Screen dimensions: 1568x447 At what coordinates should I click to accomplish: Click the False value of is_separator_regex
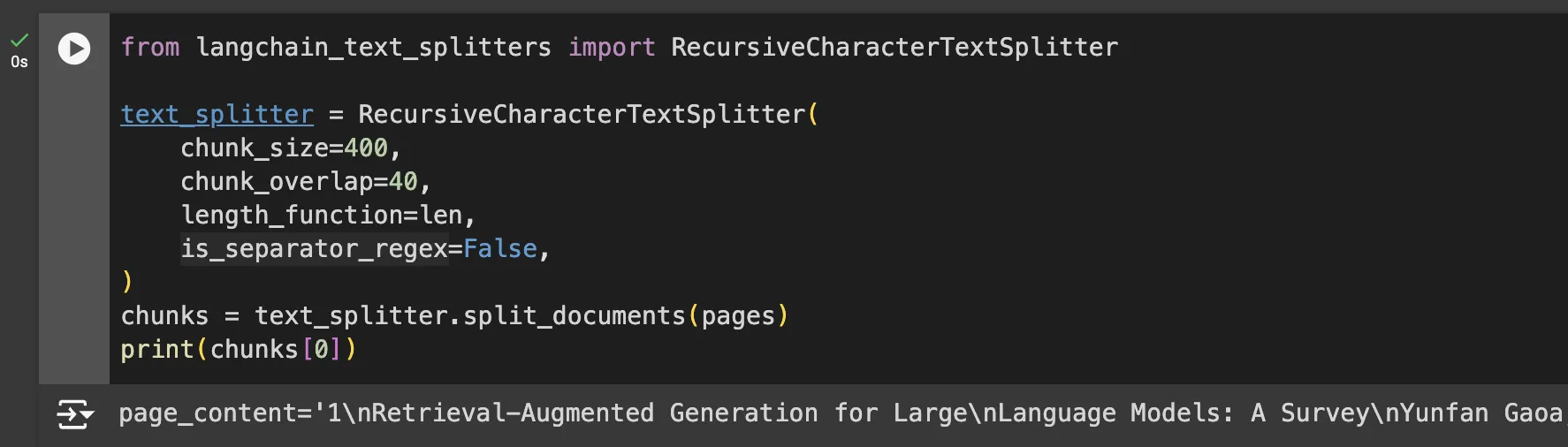point(500,248)
